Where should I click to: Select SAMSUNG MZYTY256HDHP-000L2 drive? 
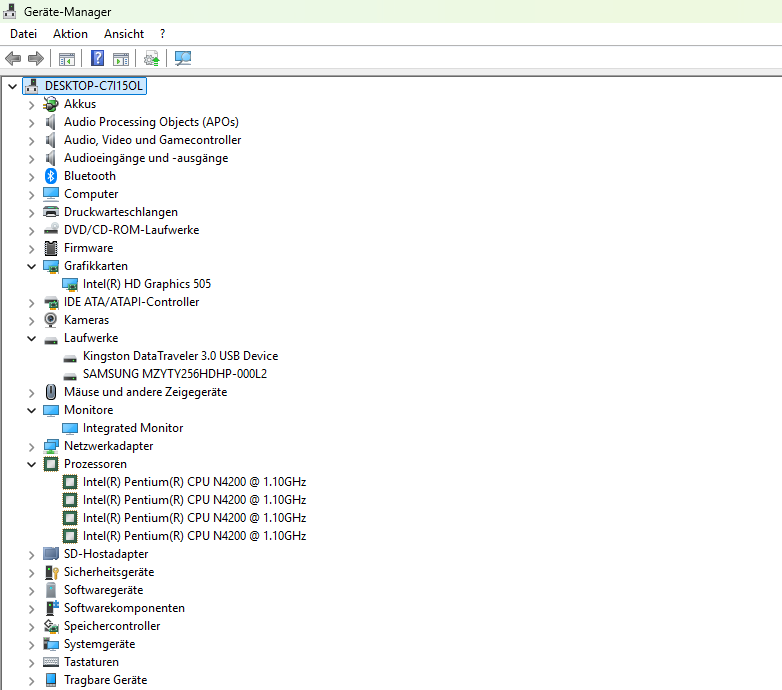[175, 374]
